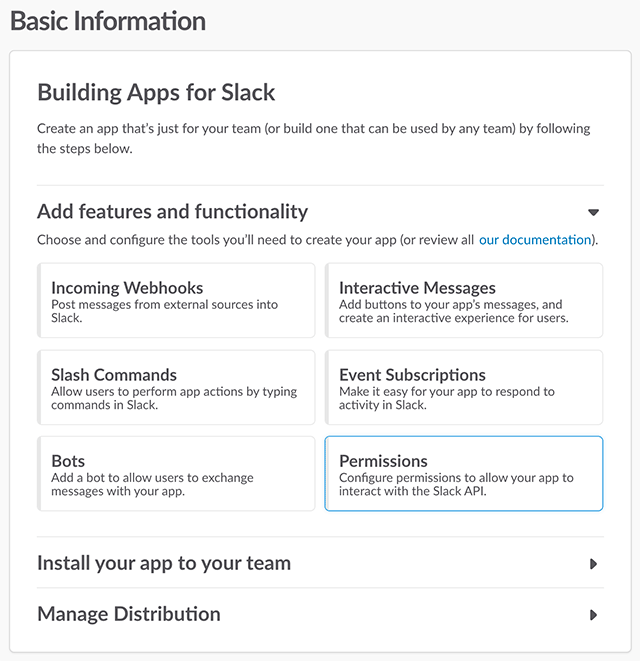Image resolution: width=640 pixels, height=661 pixels.
Task: Open the Interactive Messages feature card
Action: click(x=464, y=300)
